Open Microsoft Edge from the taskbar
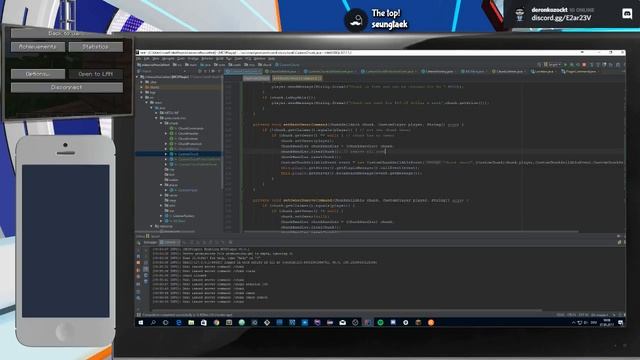This screenshot has width=640, height=360. click(179, 322)
